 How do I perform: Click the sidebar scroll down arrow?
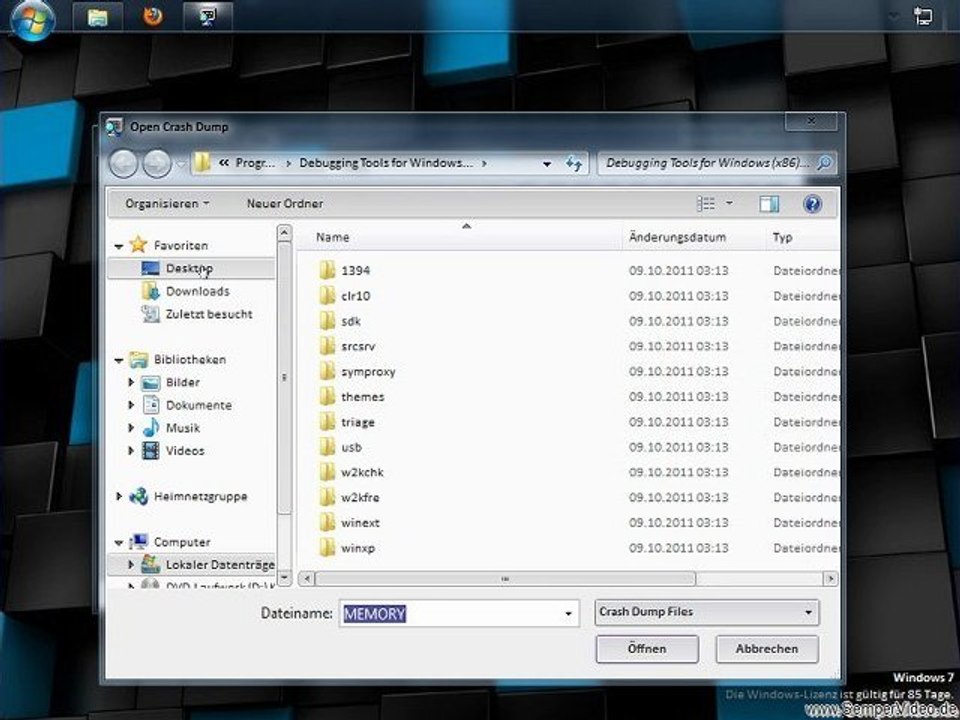coord(284,577)
